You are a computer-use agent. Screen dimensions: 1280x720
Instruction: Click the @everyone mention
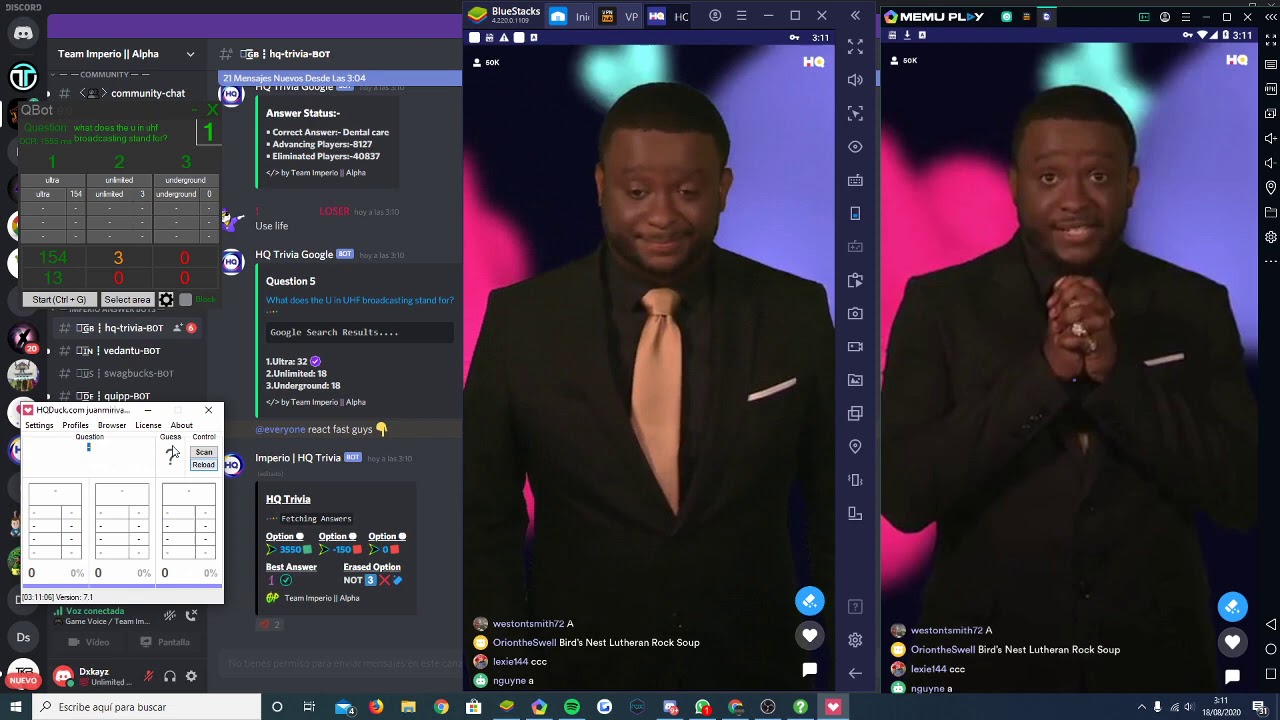280,430
